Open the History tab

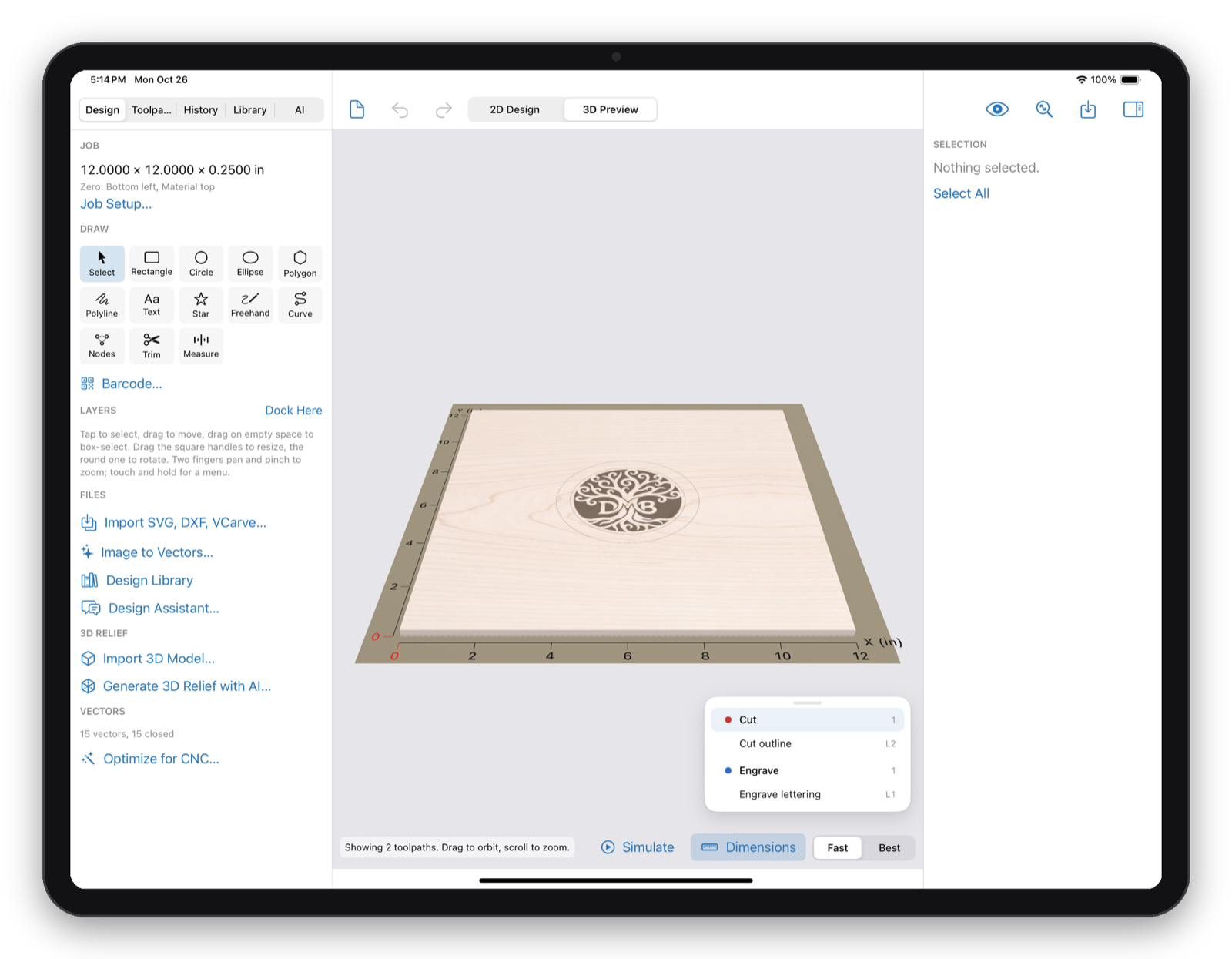(x=201, y=110)
